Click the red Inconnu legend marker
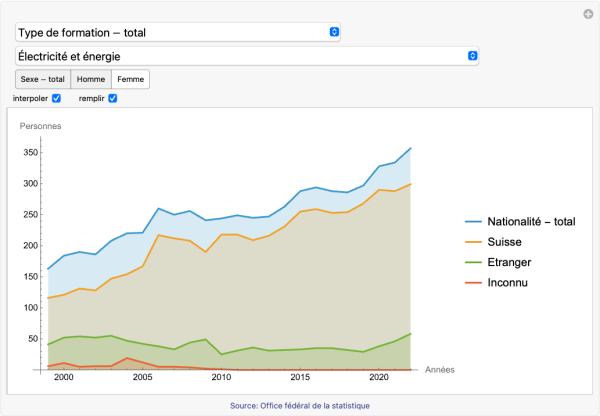 [x=472, y=283]
